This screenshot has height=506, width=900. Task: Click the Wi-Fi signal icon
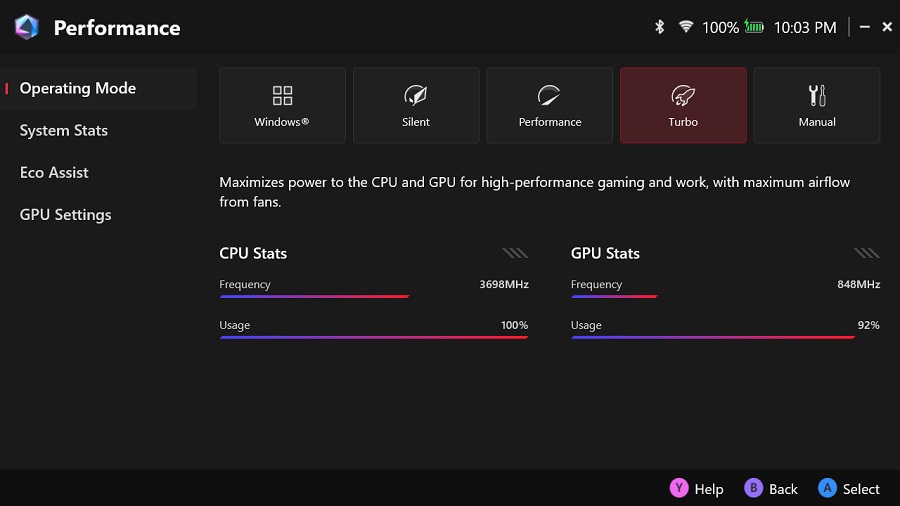click(x=686, y=28)
